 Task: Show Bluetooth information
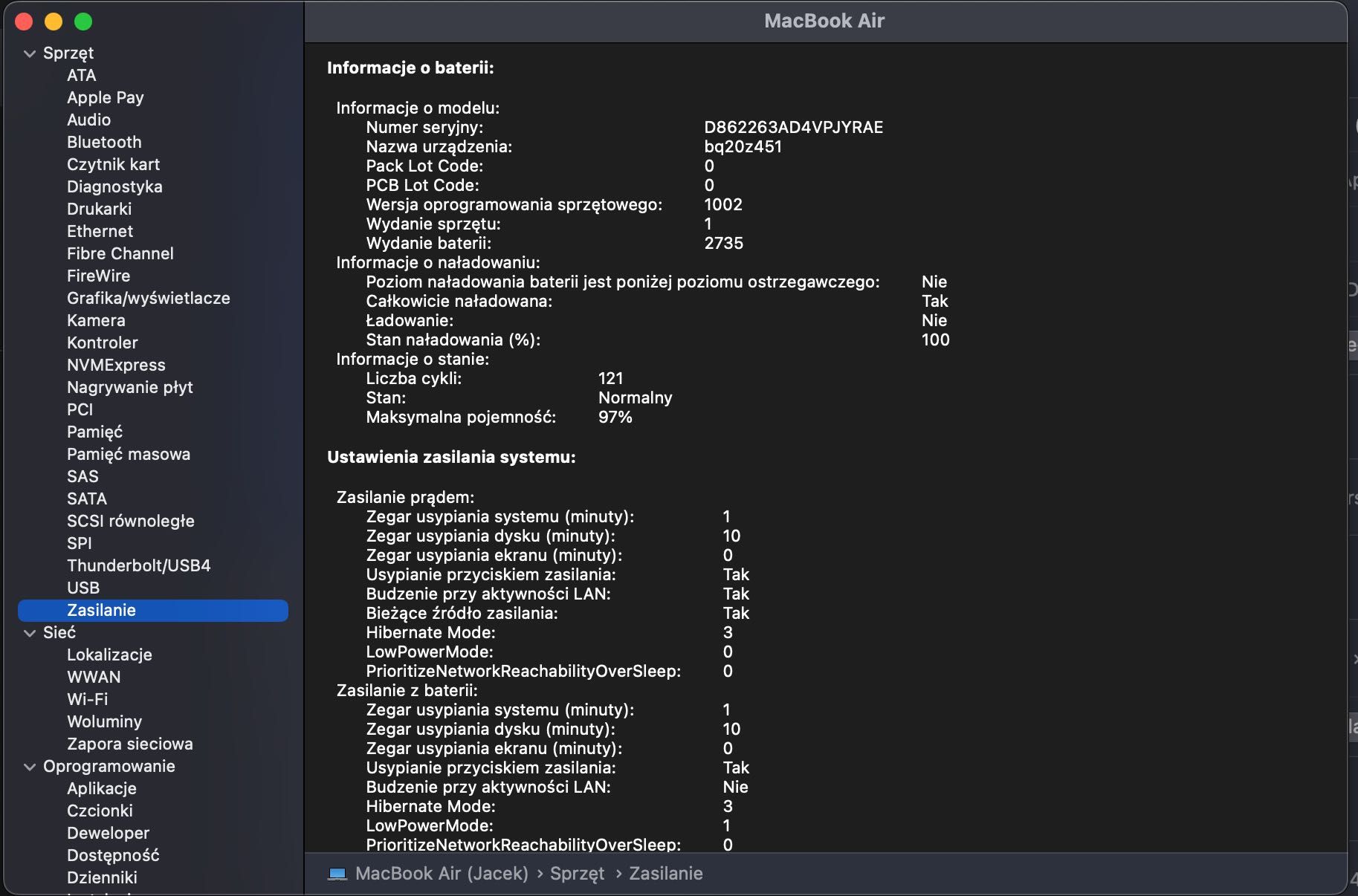click(x=104, y=142)
